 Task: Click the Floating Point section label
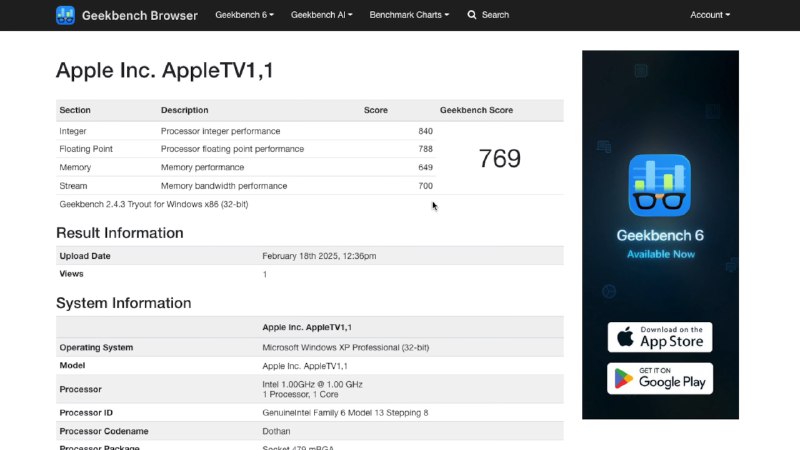[86, 149]
